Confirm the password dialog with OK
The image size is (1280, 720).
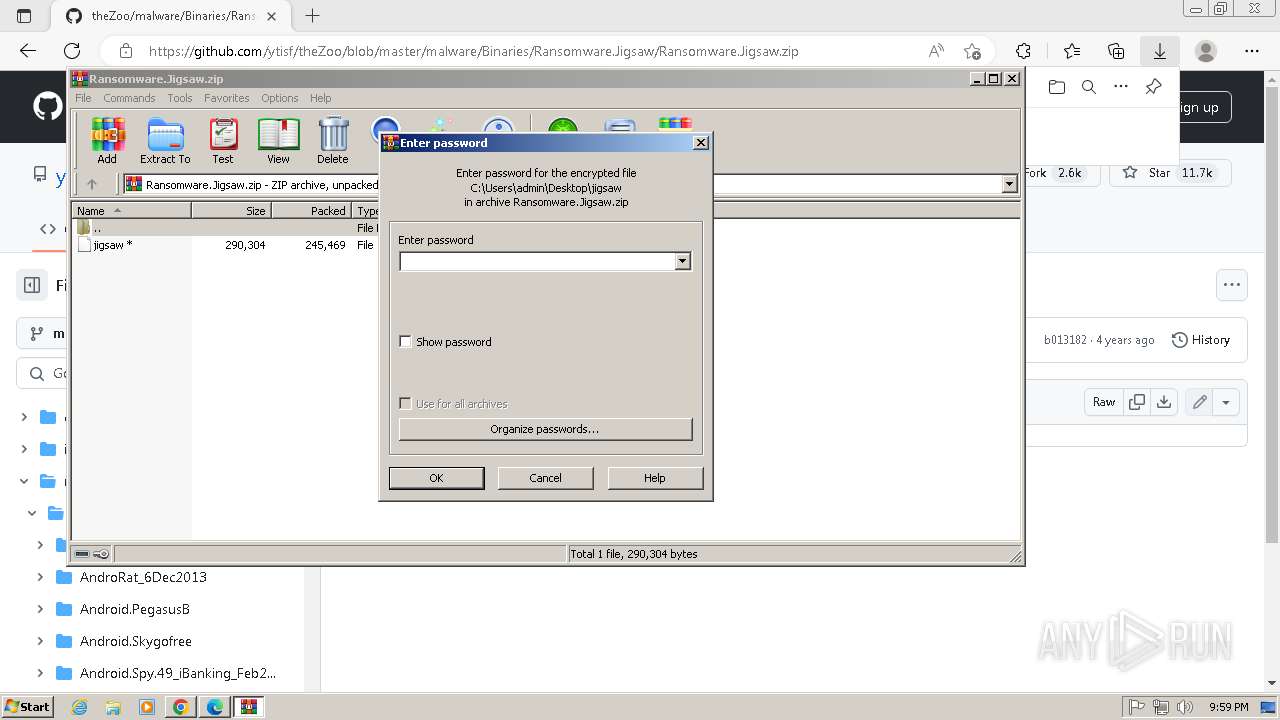436,478
